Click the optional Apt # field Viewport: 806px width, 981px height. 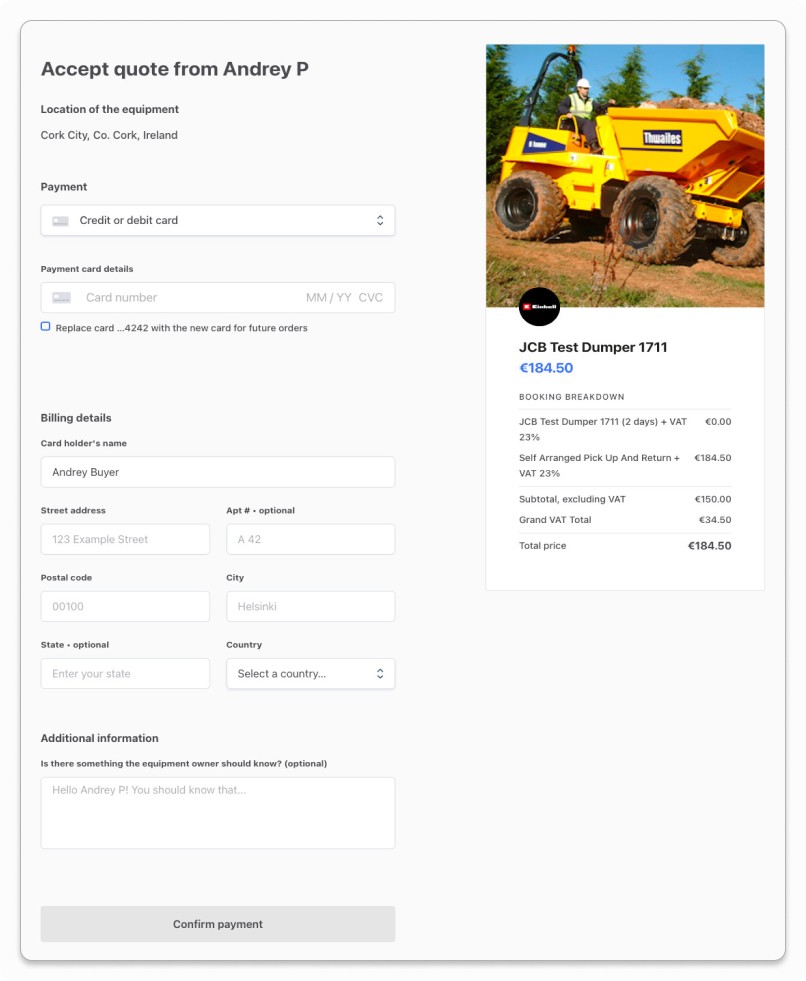(310, 539)
